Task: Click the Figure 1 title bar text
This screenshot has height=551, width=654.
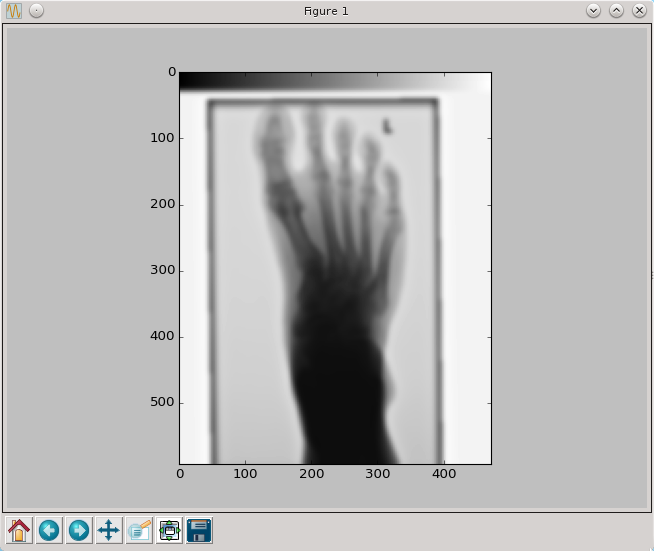Action: pyautogui.click(x=326, y=11)
